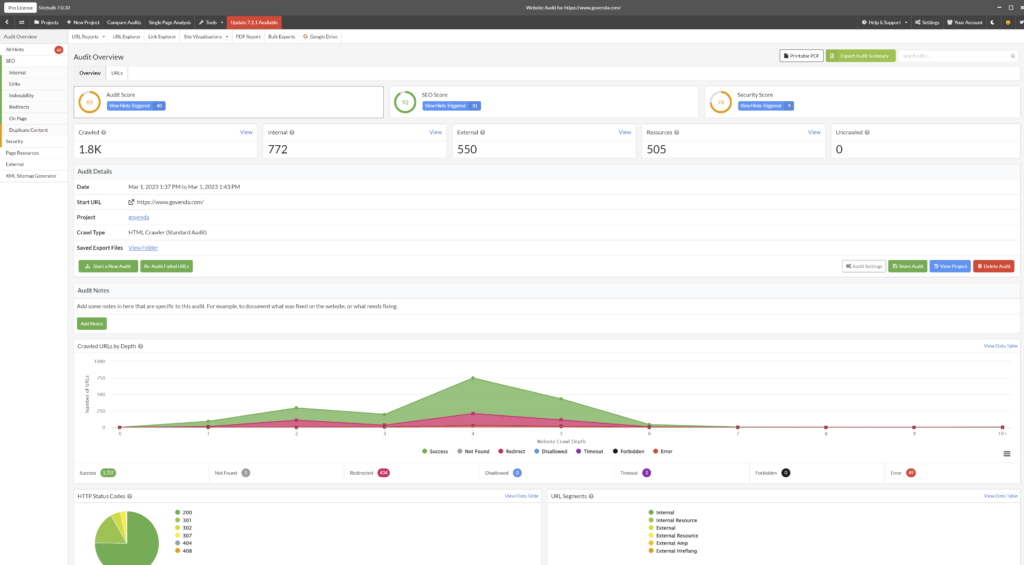1024x565 pixels.
Task: Toggle dark mode with the moon icon
Action: (x=993, y=22)
